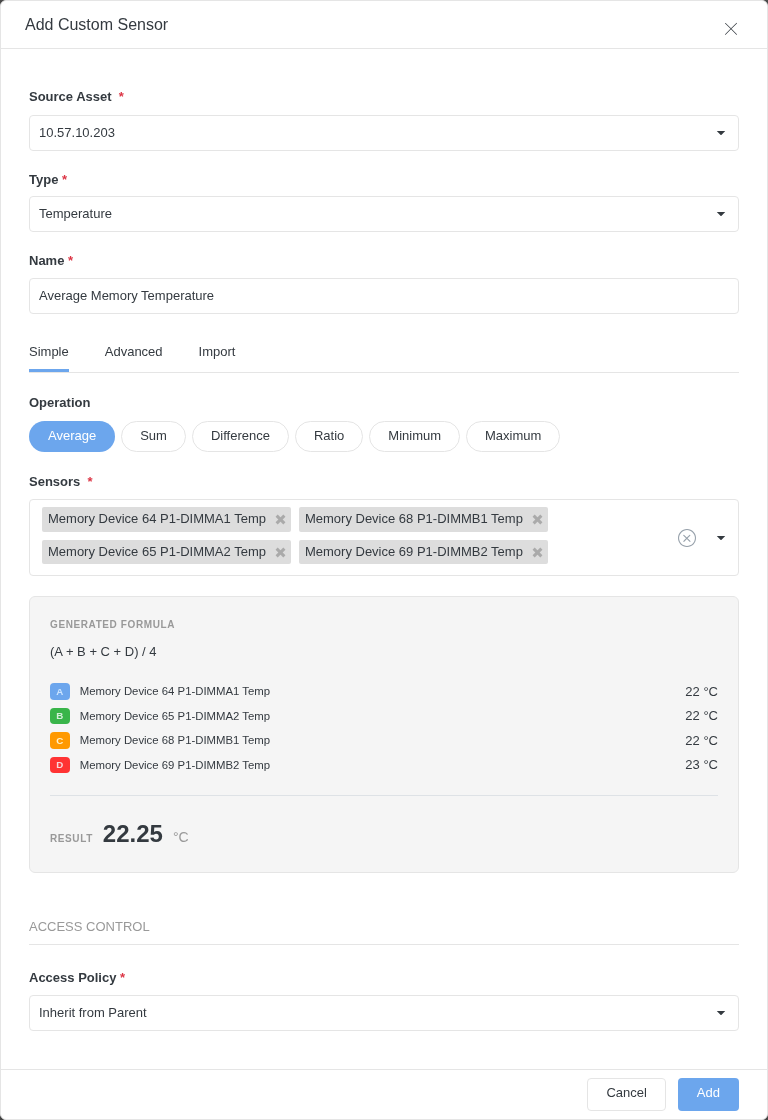Screen dimensions: 768x1120
Task: Select the Maximum operation
Action: point(513,436)
